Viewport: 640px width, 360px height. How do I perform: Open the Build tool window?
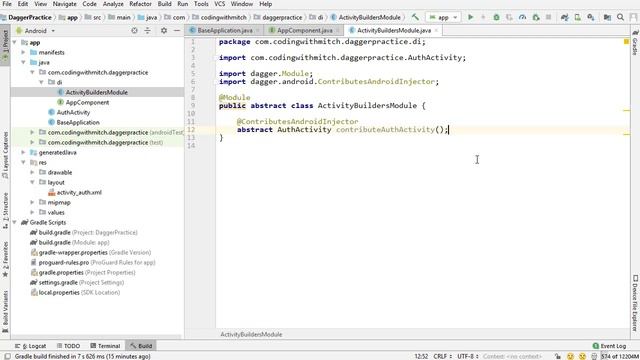click(x=141, y=346)
